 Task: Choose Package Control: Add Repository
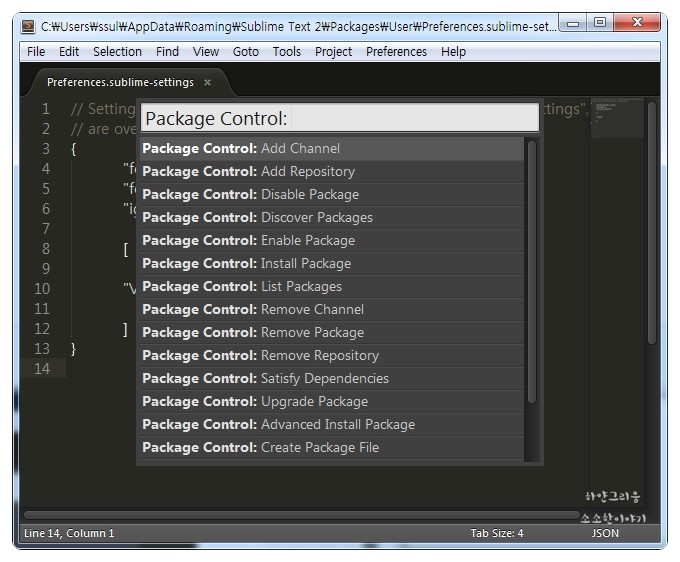(332, 172)
